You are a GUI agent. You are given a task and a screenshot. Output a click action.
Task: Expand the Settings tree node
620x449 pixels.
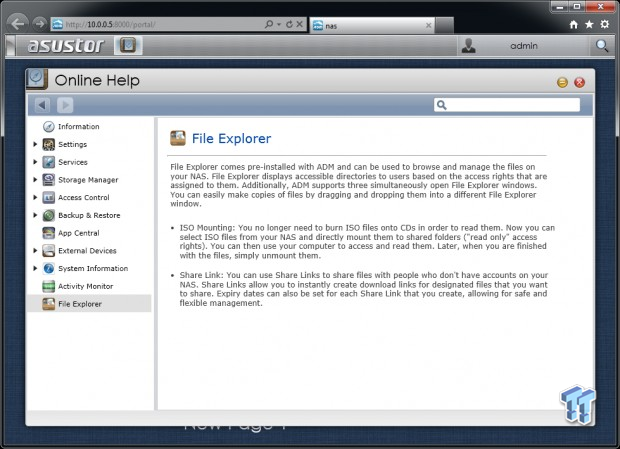(x=35, y=144)
